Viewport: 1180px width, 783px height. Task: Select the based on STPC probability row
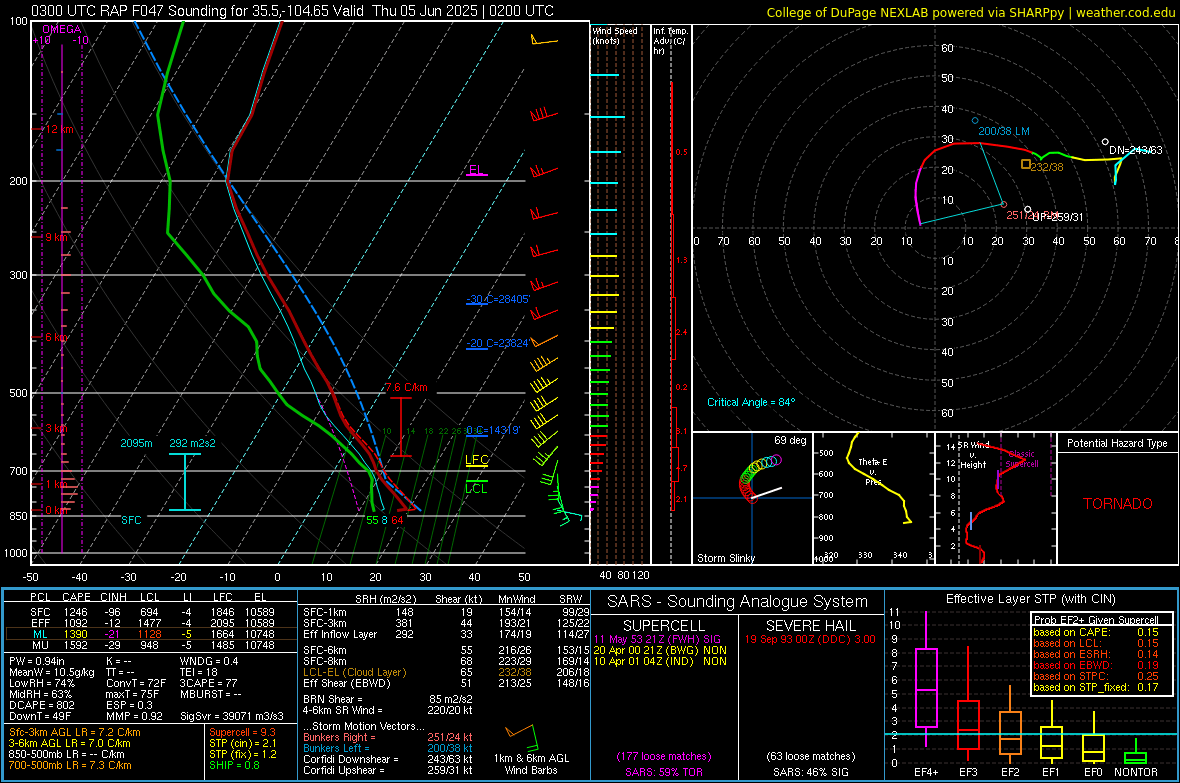1096,676
